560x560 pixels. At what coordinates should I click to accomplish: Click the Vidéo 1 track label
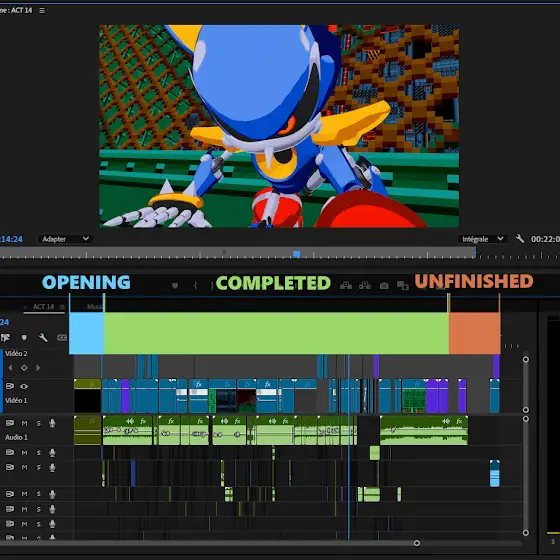pos(16,400)
